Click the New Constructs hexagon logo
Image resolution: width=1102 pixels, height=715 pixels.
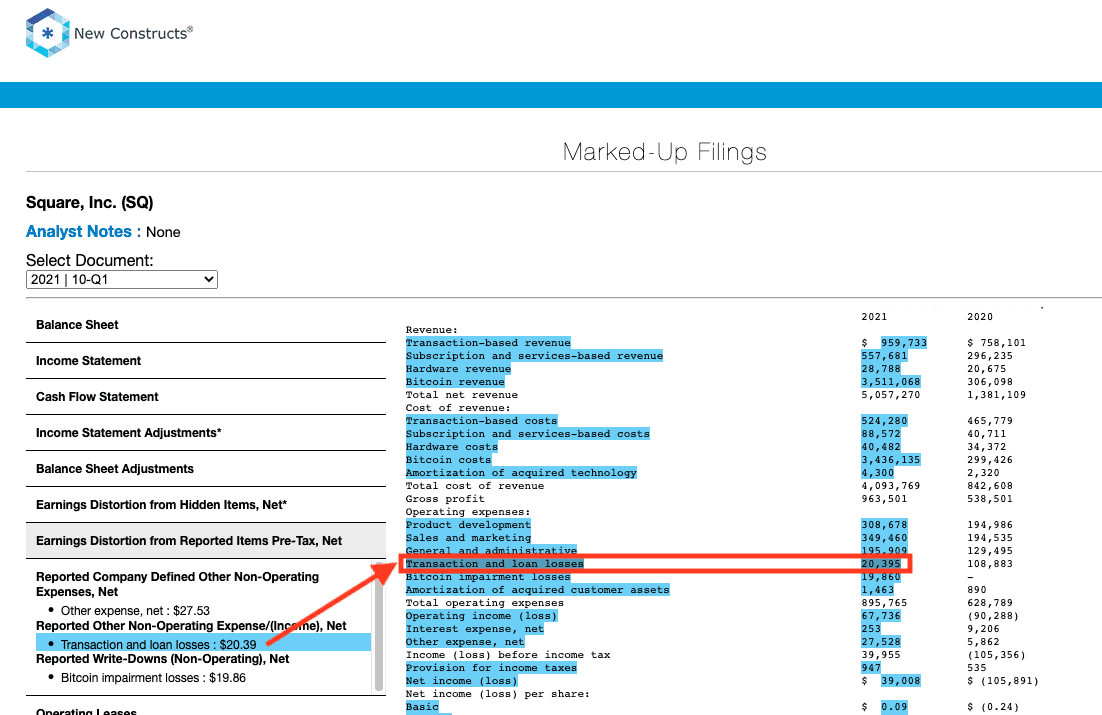click(48, 33)
